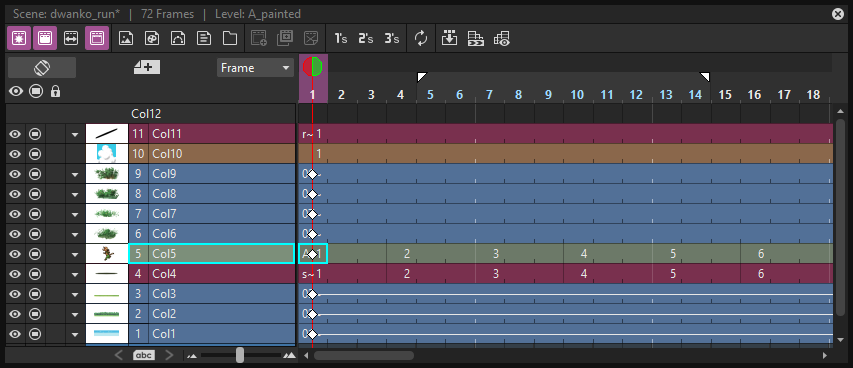This screenshot has height=368, width=853.
Task: Click the left chevron beside abc
Action: (119, 355)
